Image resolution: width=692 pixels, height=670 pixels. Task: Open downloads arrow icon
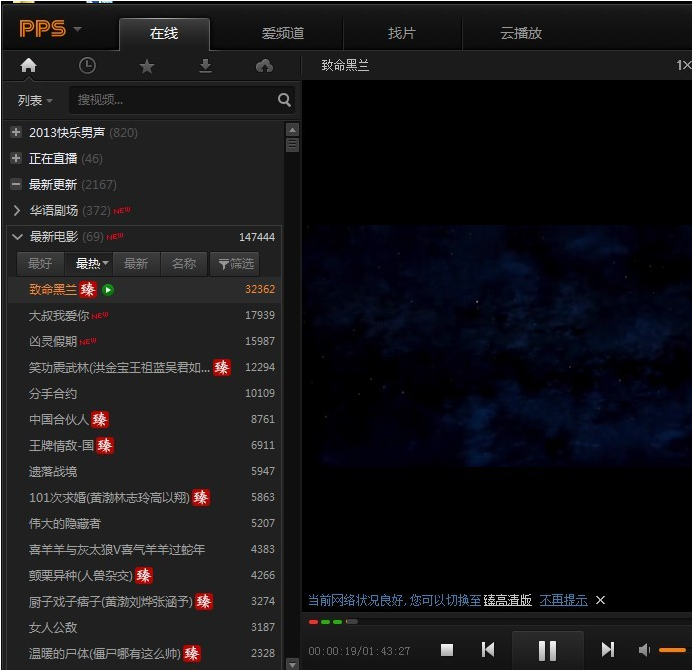(x=205, y=66)
